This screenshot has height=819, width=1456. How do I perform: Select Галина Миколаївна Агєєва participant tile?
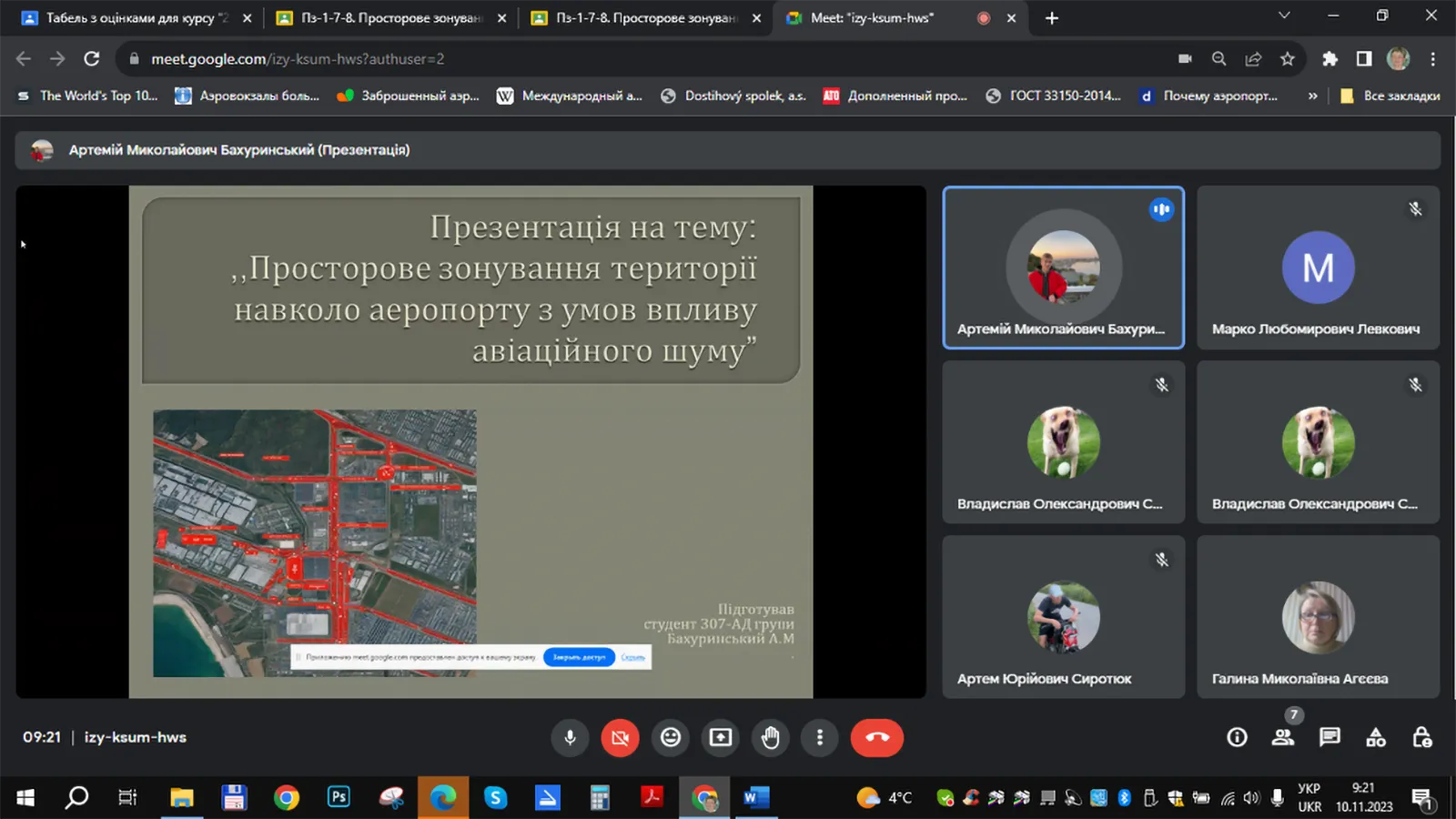pos(1319,617)
